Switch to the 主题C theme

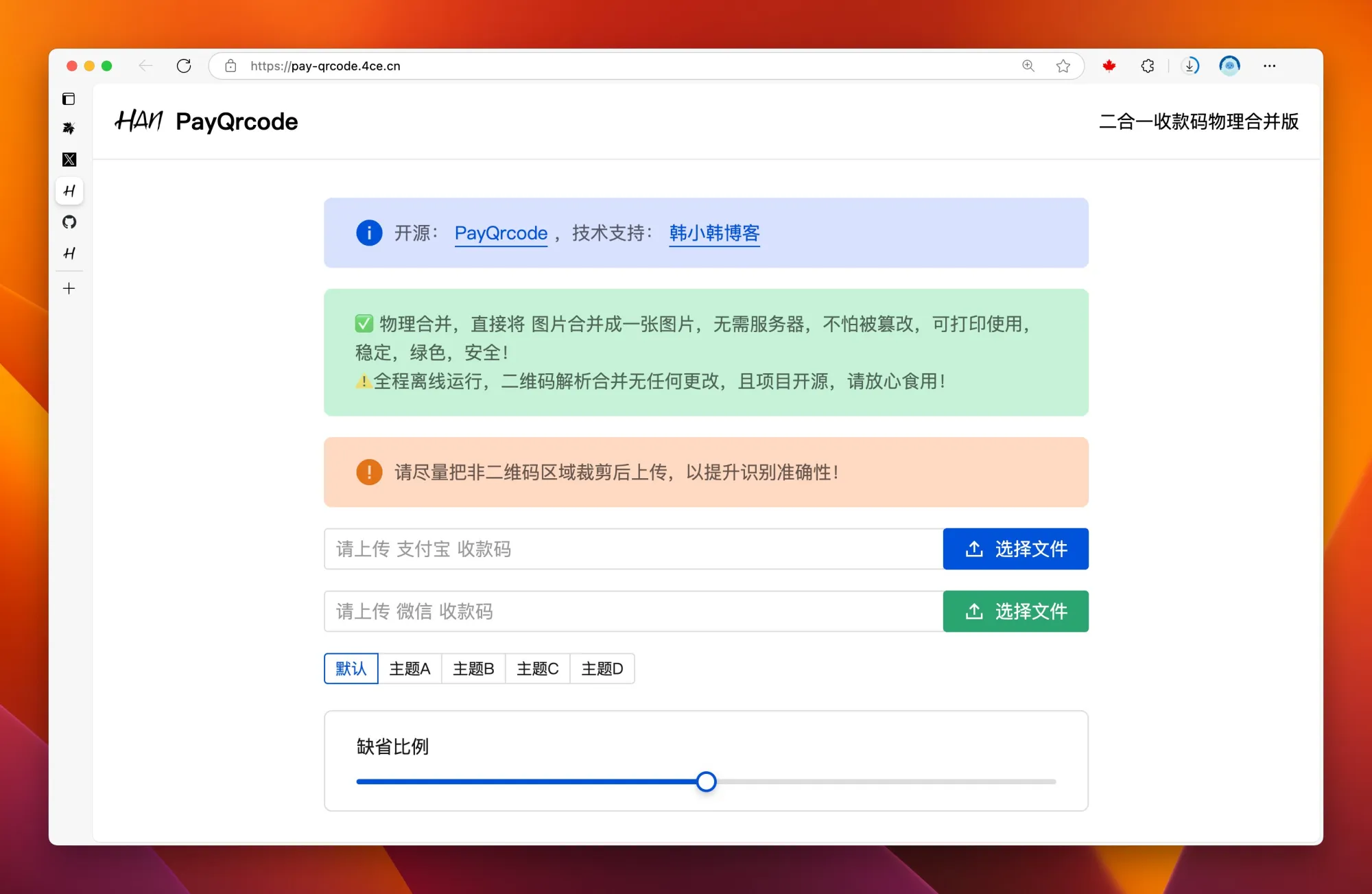click(x=537, y=668)
